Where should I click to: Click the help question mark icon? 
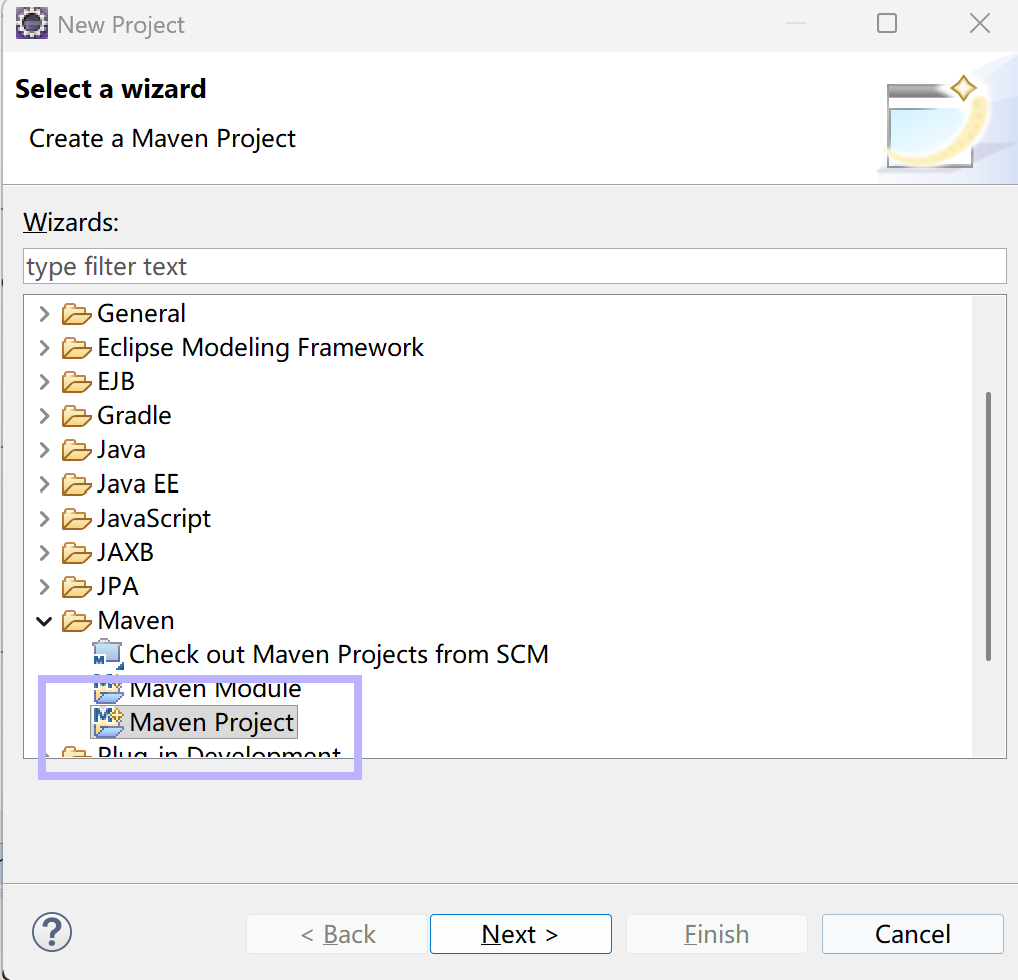click(x=52, y=933)
